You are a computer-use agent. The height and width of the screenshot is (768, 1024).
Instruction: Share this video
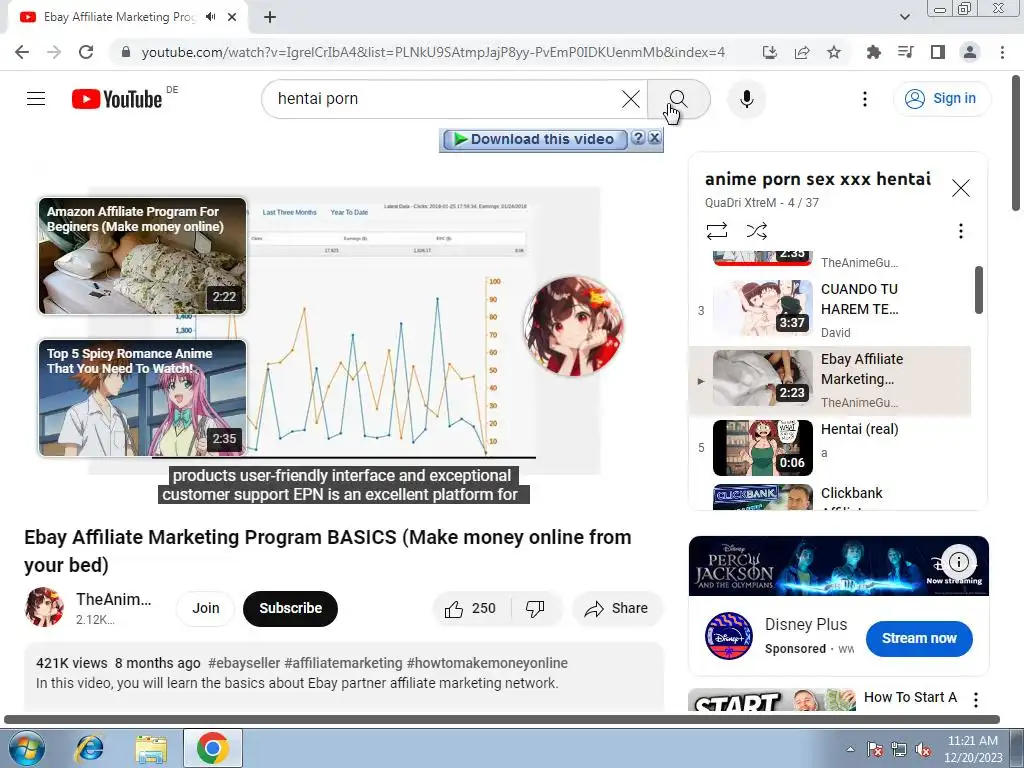tap(617, 609)
